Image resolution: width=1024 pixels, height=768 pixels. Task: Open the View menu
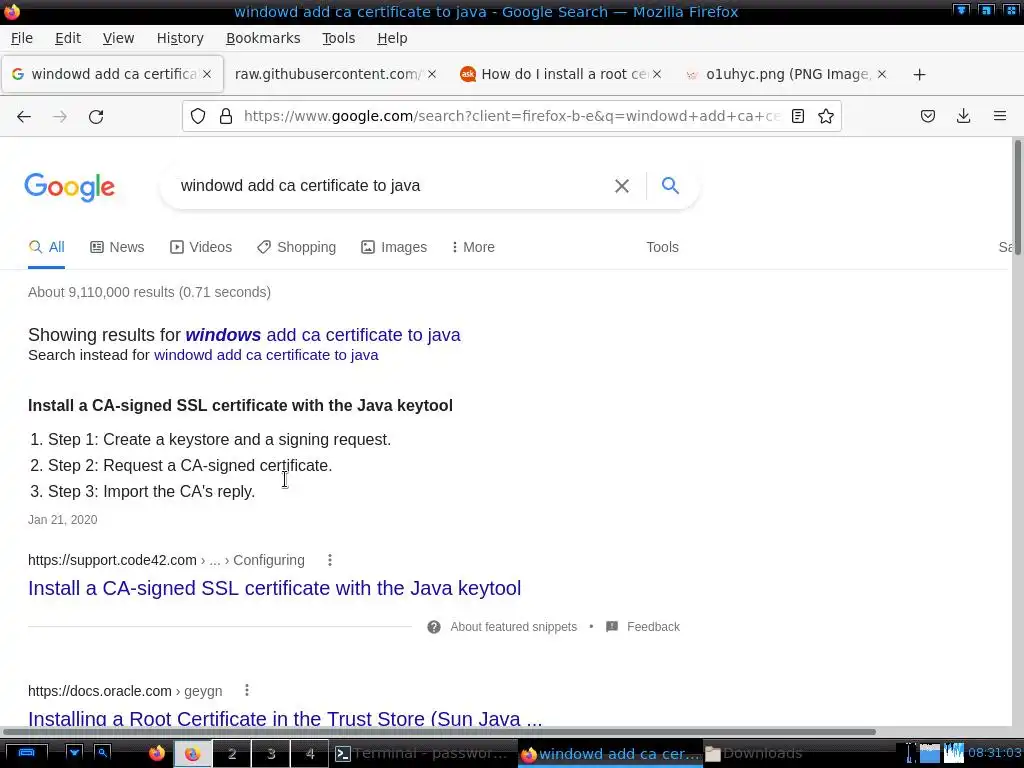(x=118, y=38)
